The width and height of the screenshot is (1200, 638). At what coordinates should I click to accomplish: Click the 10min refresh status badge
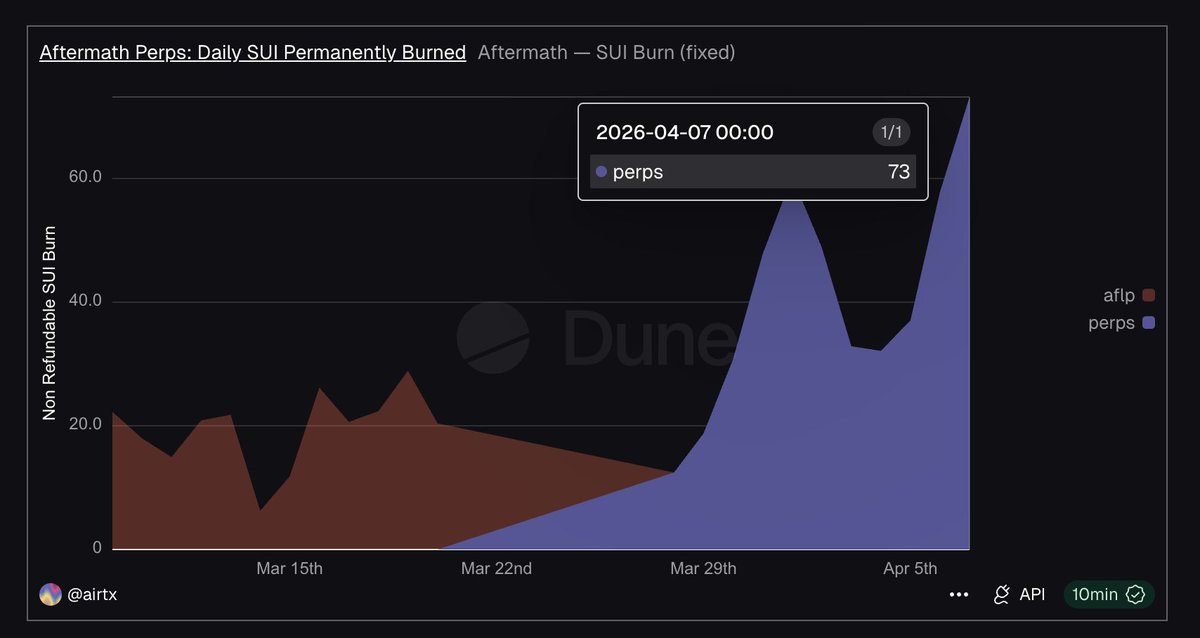1109,595
